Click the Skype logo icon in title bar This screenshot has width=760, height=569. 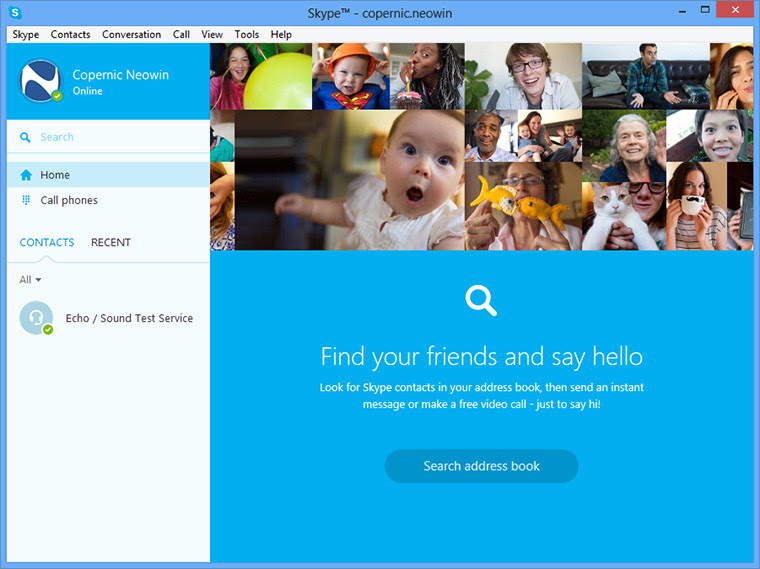(15, 12)
